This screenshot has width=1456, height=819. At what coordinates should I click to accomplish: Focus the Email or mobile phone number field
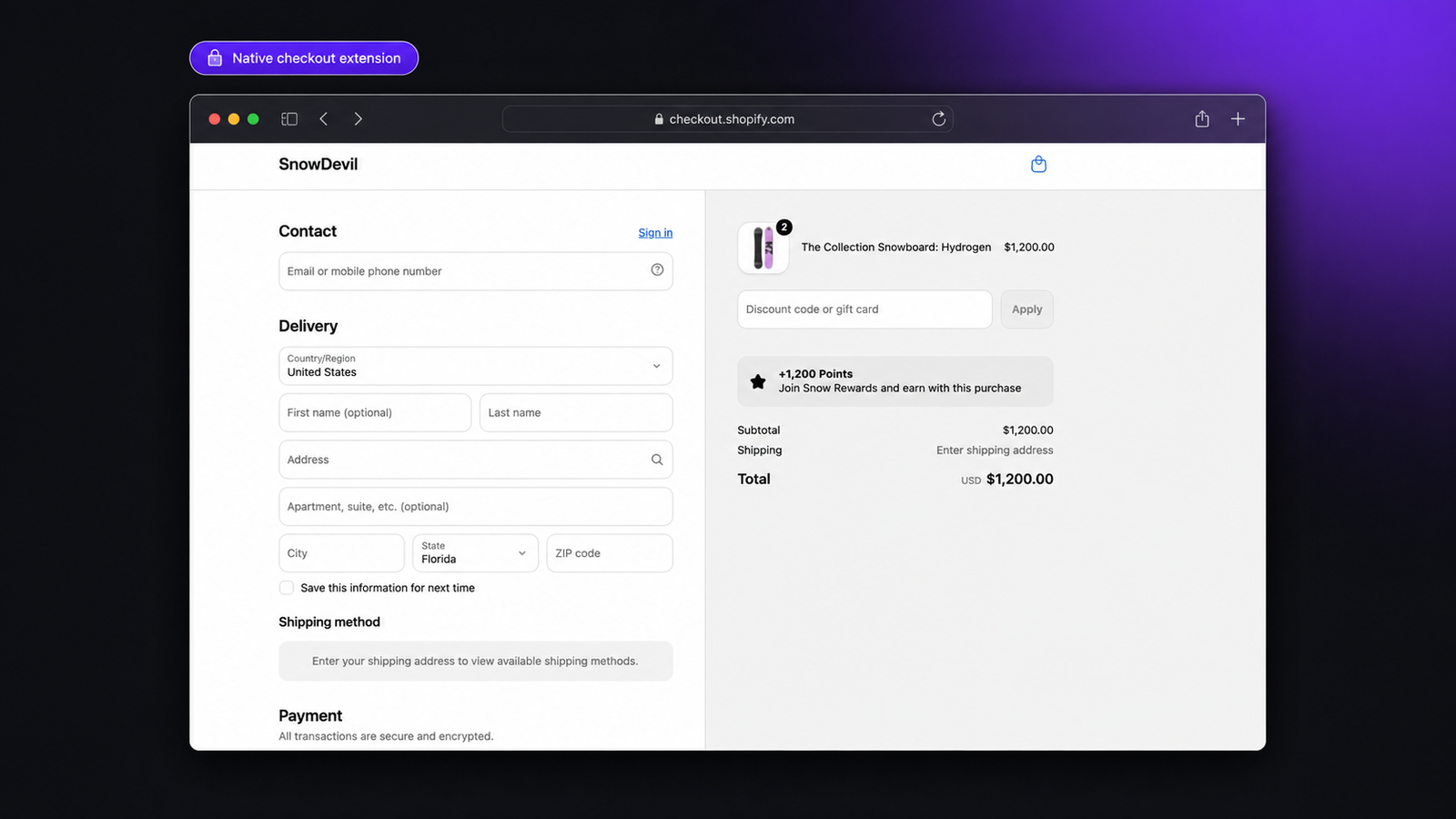pyautogui.click(x=476, y=271)
